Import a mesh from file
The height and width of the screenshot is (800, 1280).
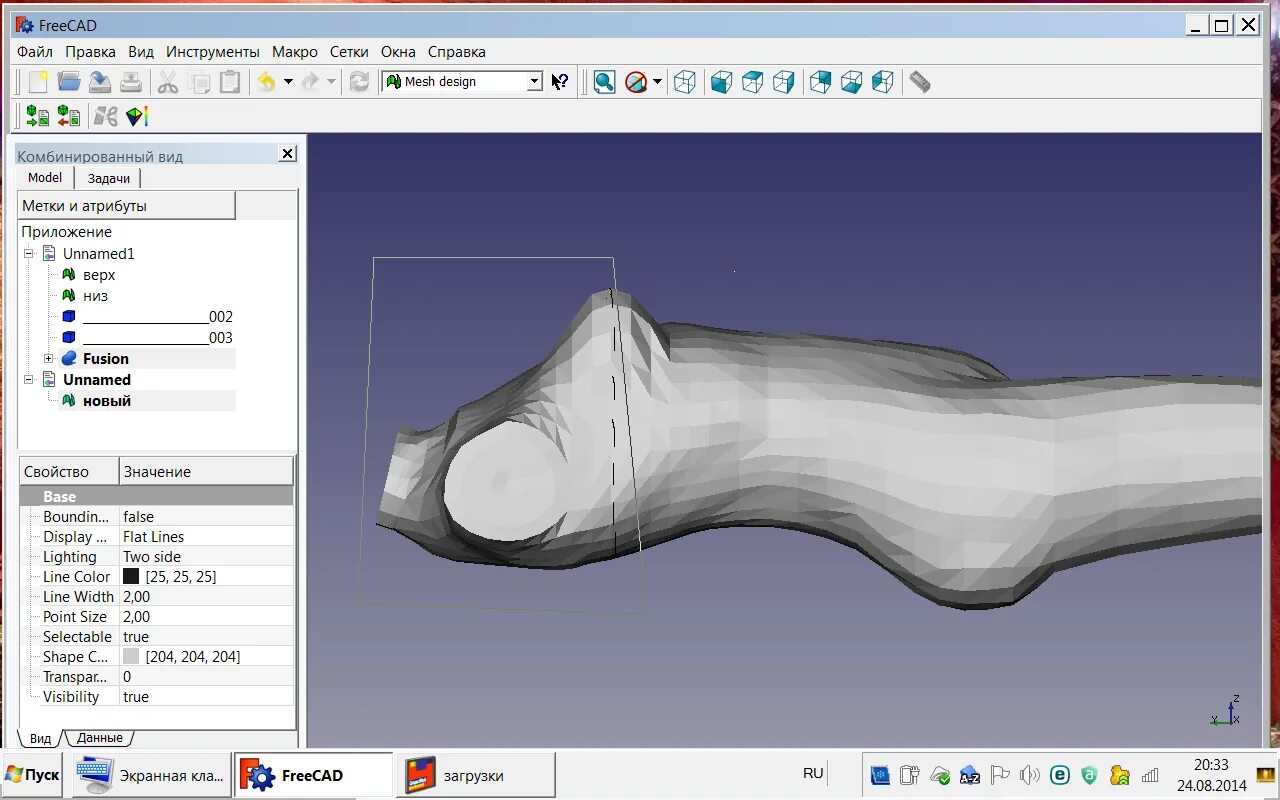pyautogui.click(x=38, y=116)
